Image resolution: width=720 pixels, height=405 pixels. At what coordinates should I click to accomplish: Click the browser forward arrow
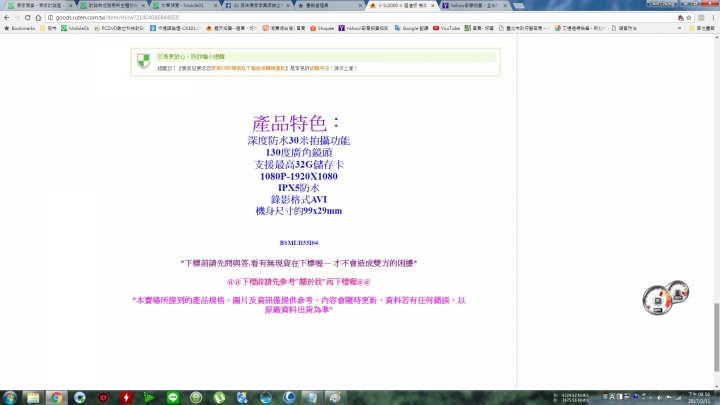(x=17, y=17)
